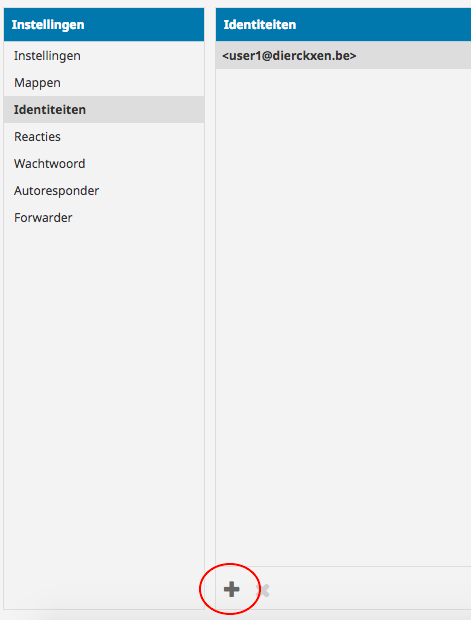Click grey highlight right of user1@dierckxen.be text

point(413,56)
